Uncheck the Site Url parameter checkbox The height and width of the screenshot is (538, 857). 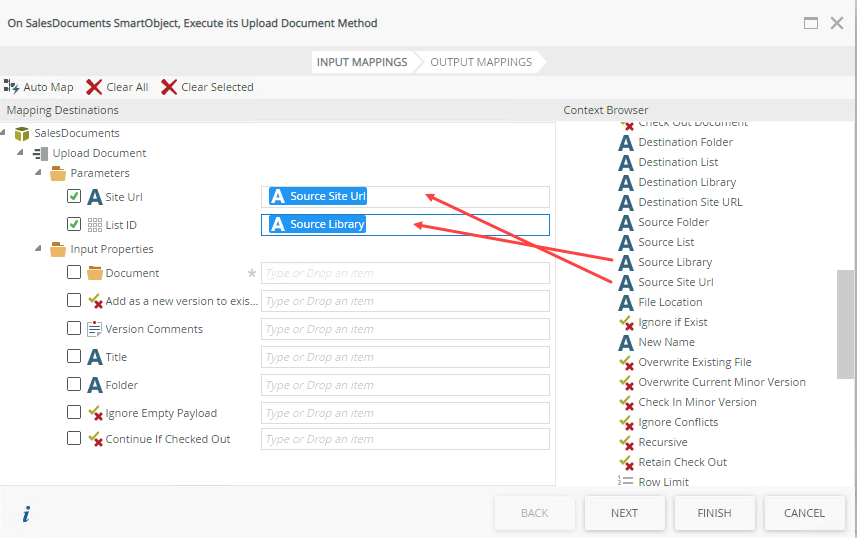point(74,197)
